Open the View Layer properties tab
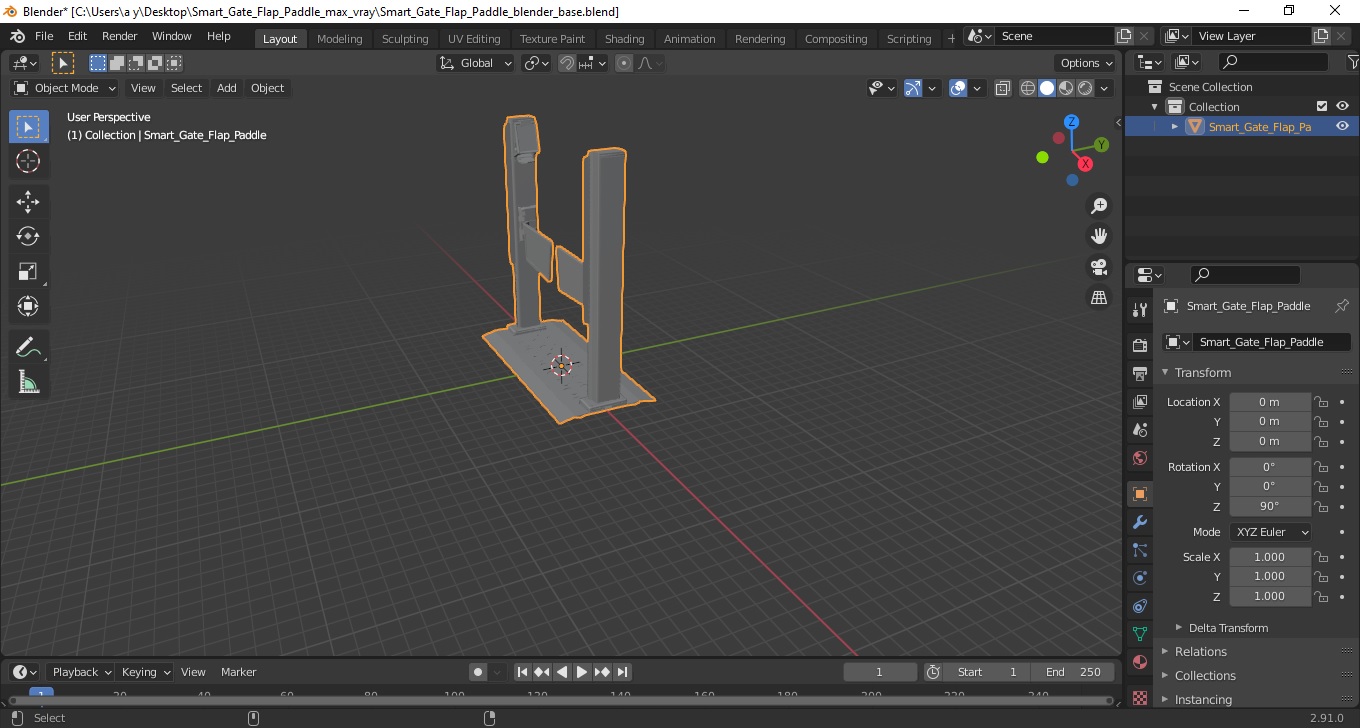This screenshot has width=1360, height=728. [x=1139, y=402]
